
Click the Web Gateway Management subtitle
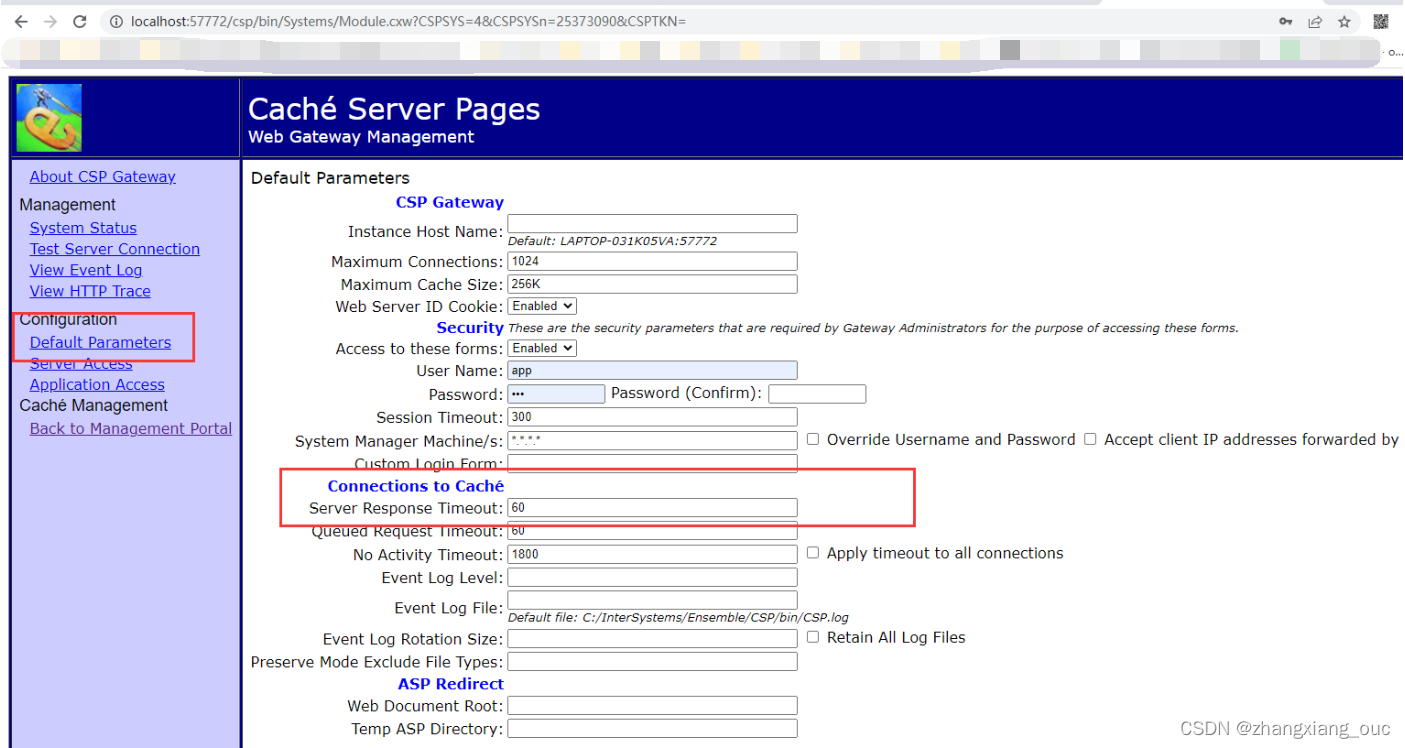(x=361, y=137)
